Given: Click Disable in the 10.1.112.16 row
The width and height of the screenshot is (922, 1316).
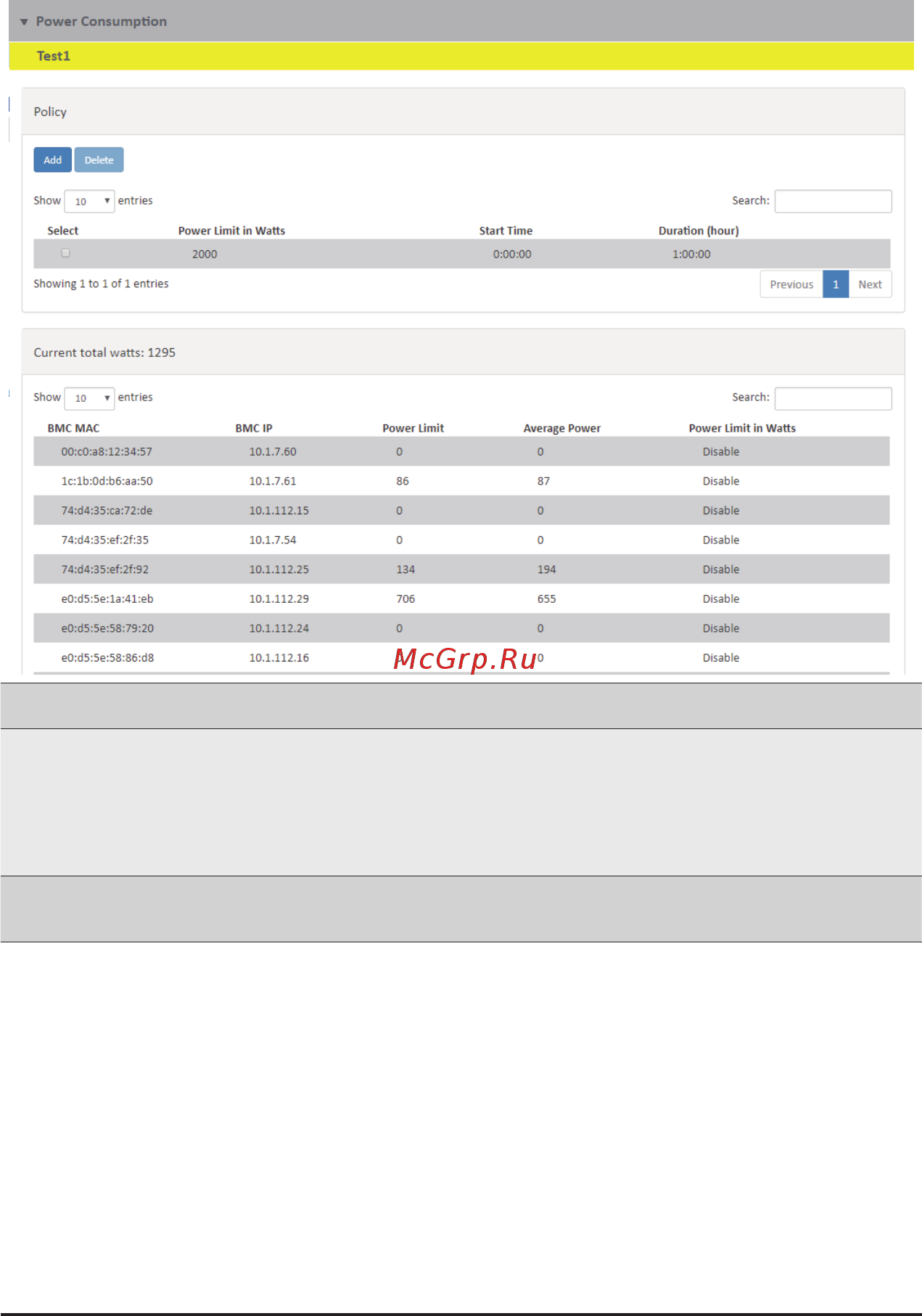Looking at the screenshot, I should 721,658.
